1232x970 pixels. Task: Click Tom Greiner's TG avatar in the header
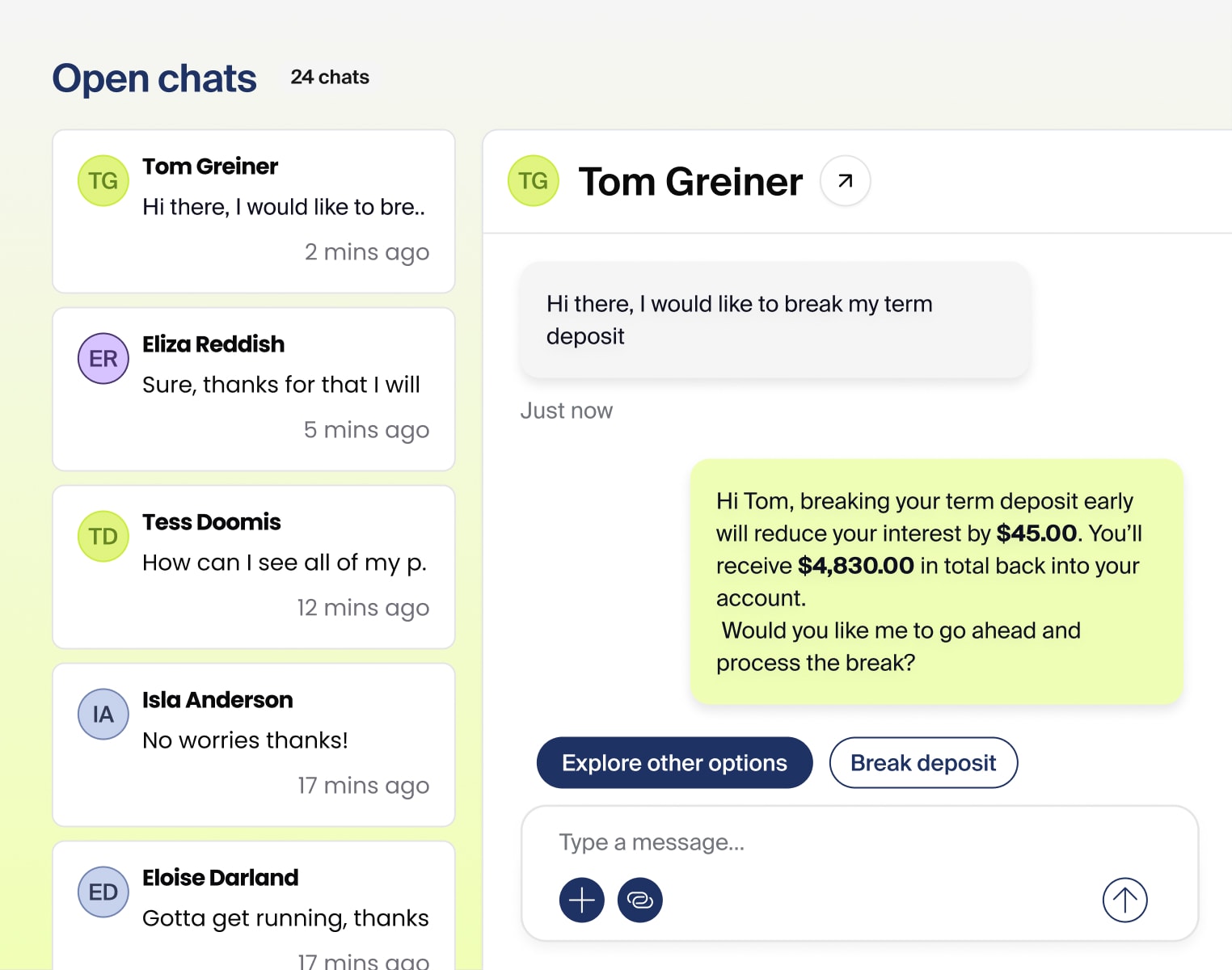pos(533,181)
